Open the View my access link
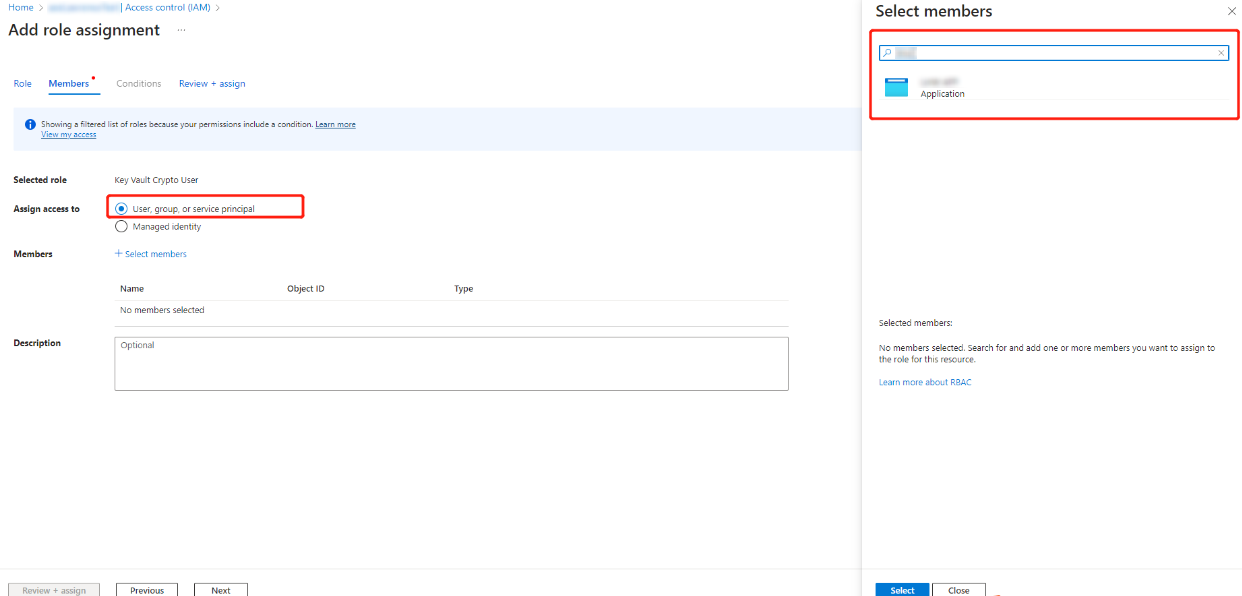 coord(68,134)
